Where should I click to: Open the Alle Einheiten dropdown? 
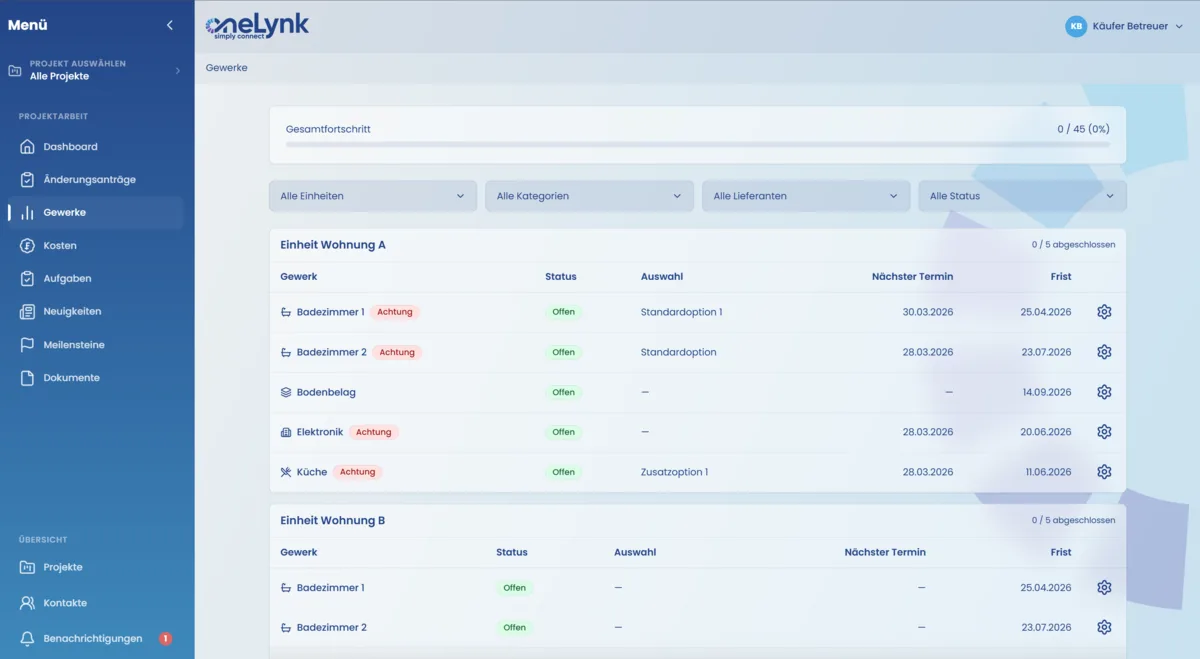pyautogui.click(x=372, y=195)
